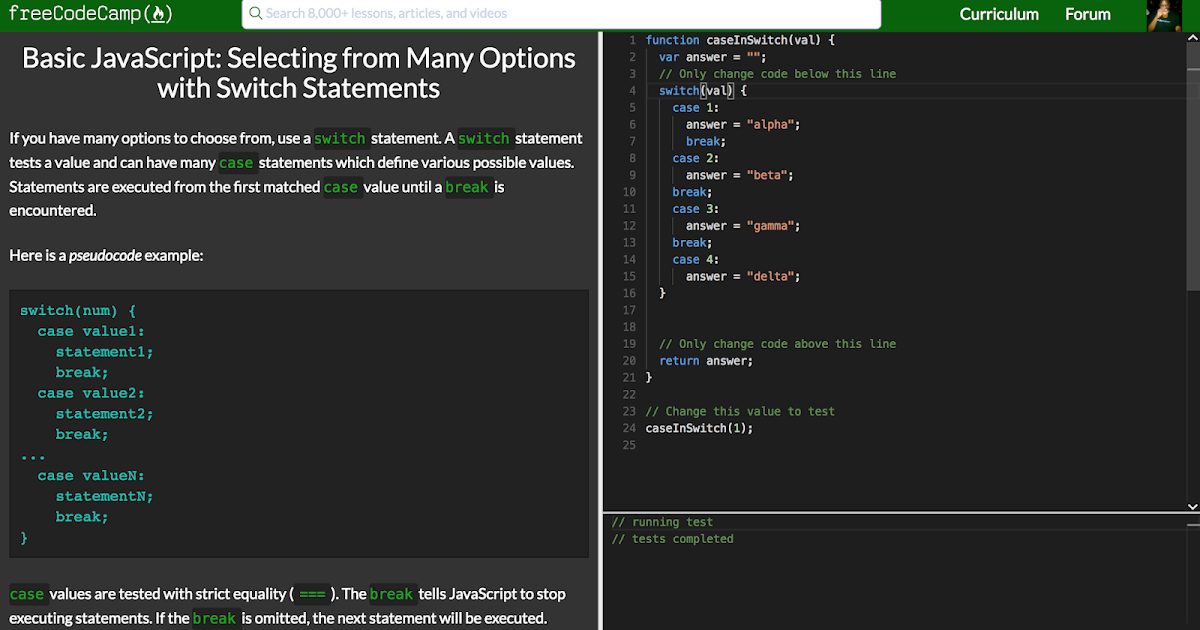This screenshot has height=630, width=1200.
Task: Click '// tests completed' console output
Action: pos(672,539)
